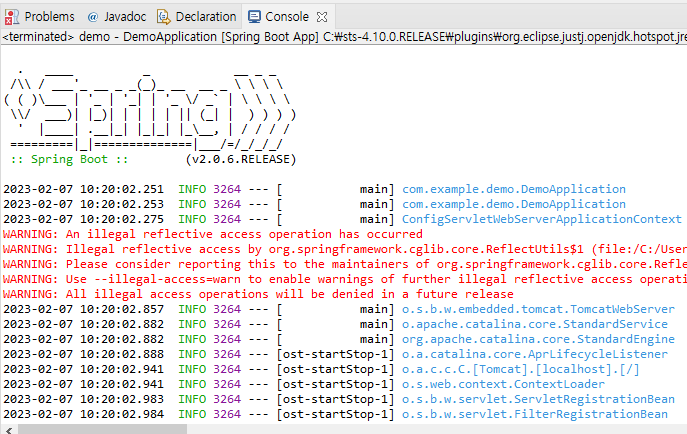Click timestamp 2023-02-07 10:20:02.275
Screen dimensions: 687x434
[x=83, y=219]
